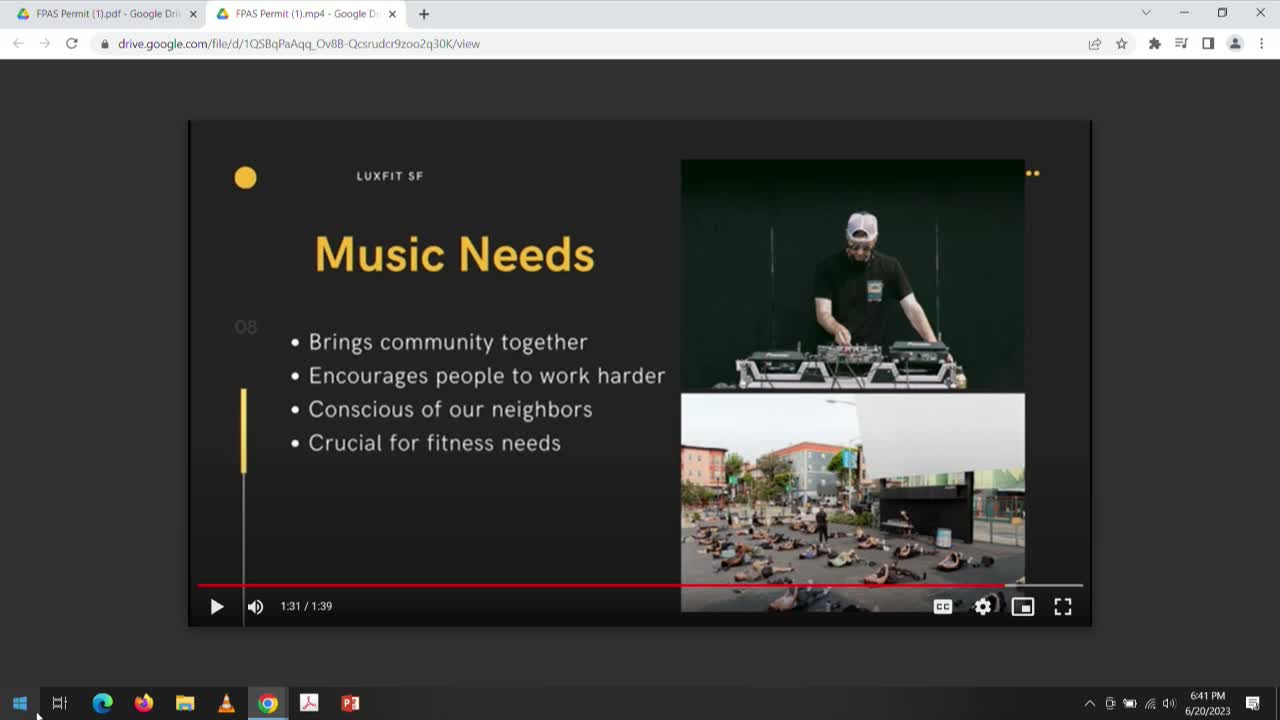Toggle closed captions on video

coord(942,606)
